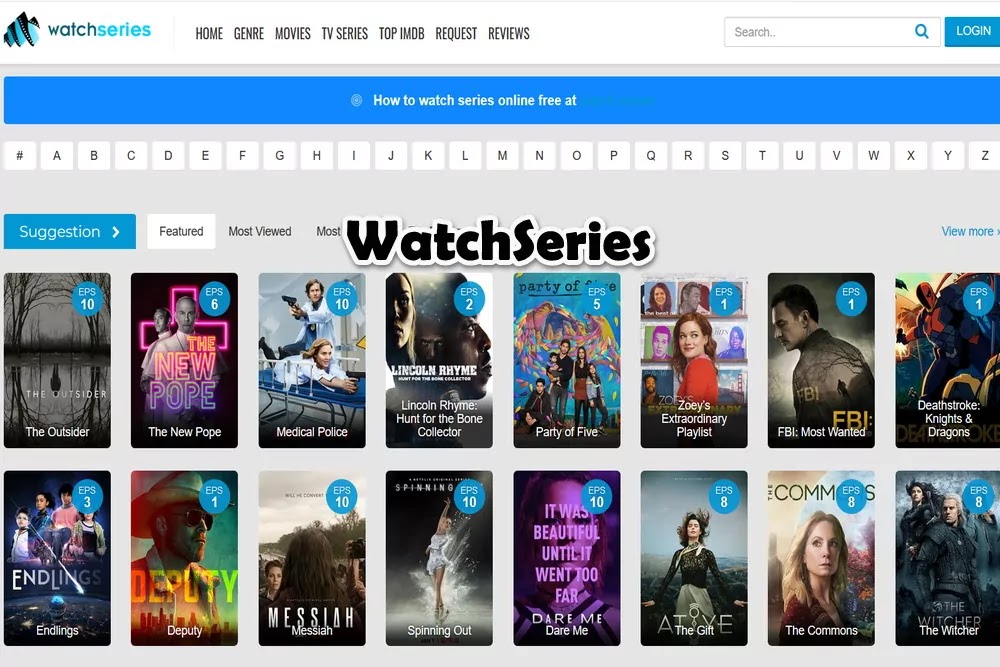Screen dimensions: 1000x667
Task: Go to the TV Series section
Action: click(x=344, y=33)
